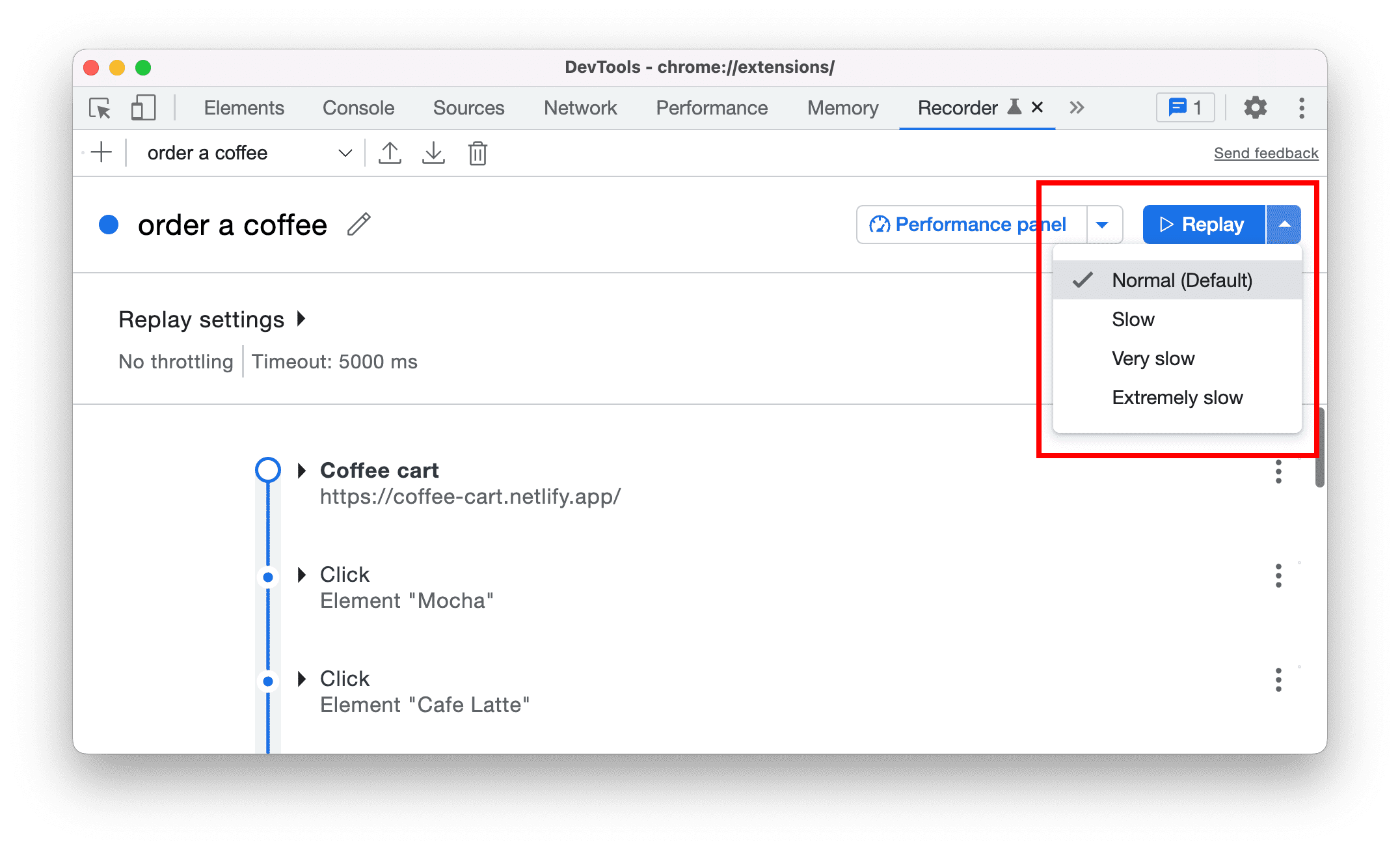Expand the Coffee cart step
This screenshot has width=1400, height=850.
pyautogui.click(x=300, y=470)
